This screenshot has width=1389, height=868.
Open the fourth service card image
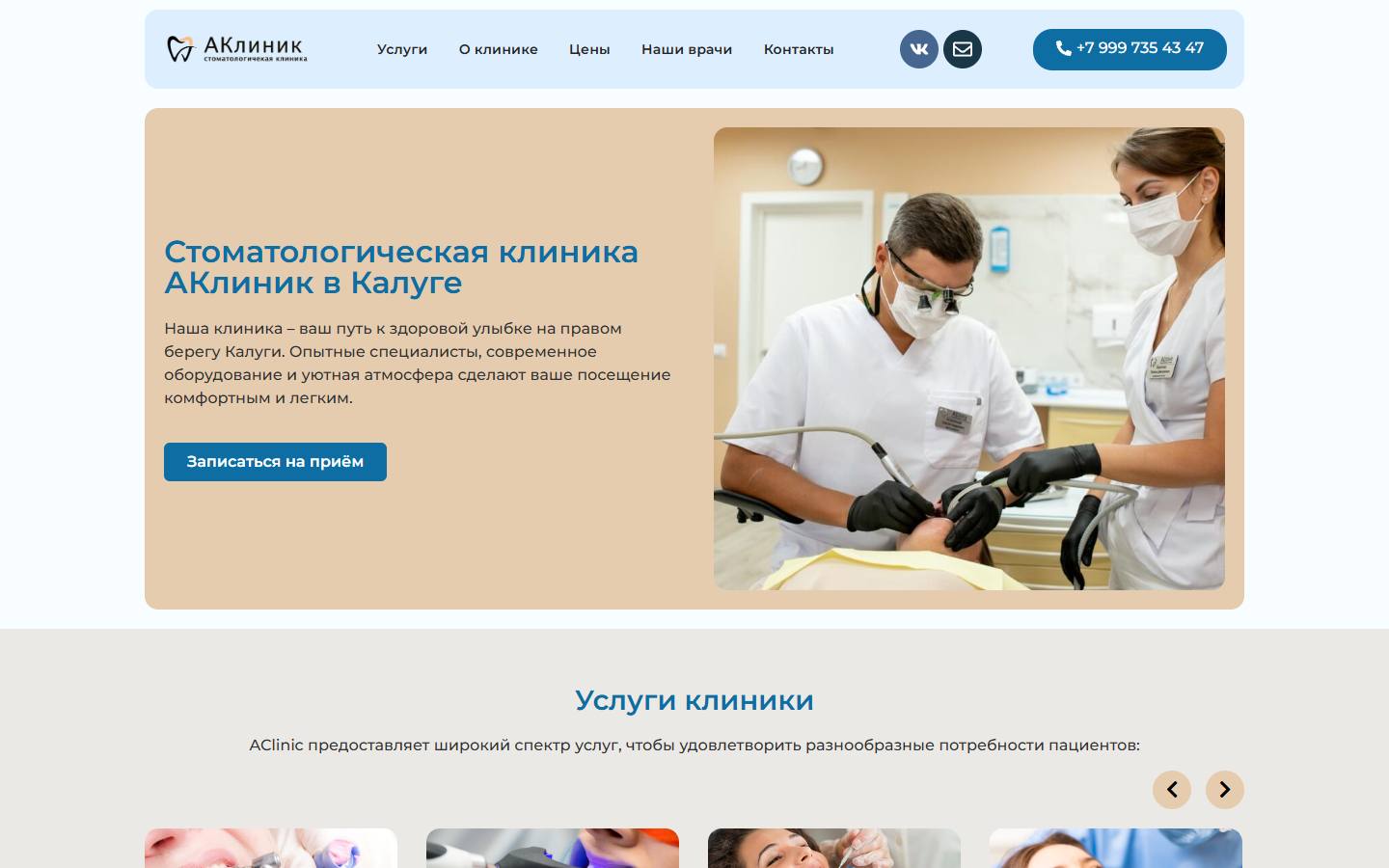pos(1116,849)
